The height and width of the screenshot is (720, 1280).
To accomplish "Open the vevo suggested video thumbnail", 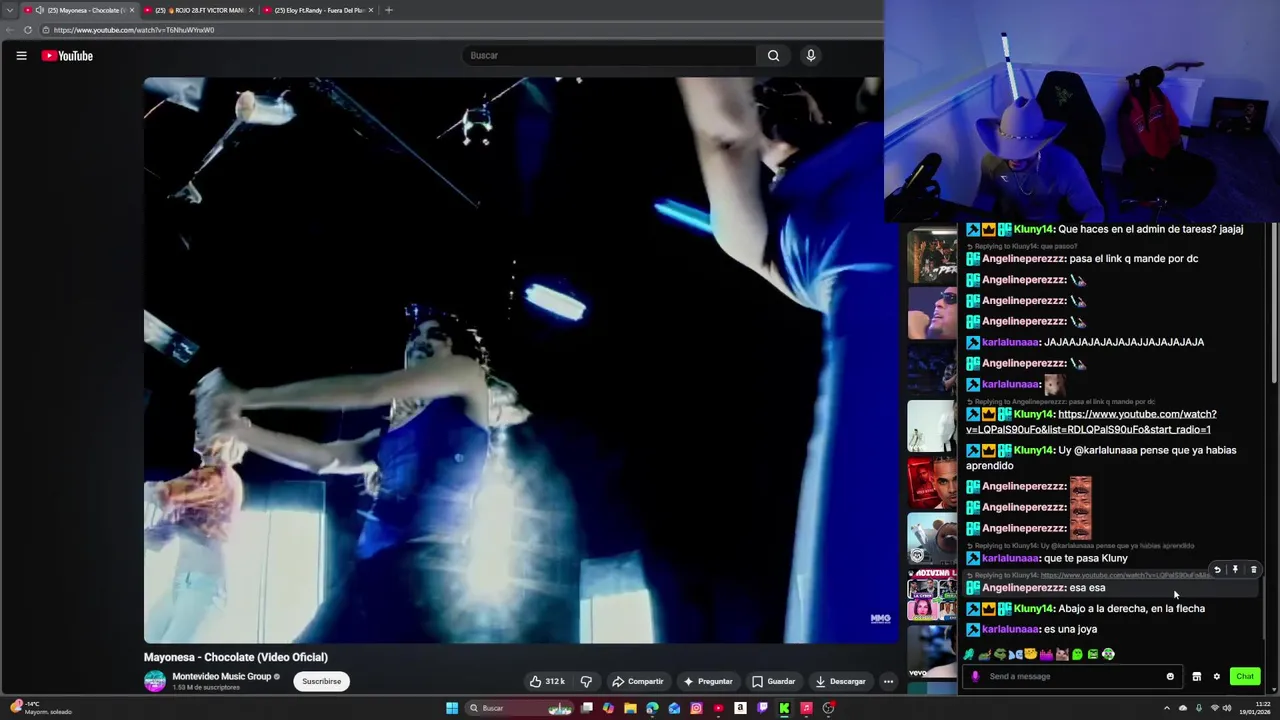I will tap(932, 652).
